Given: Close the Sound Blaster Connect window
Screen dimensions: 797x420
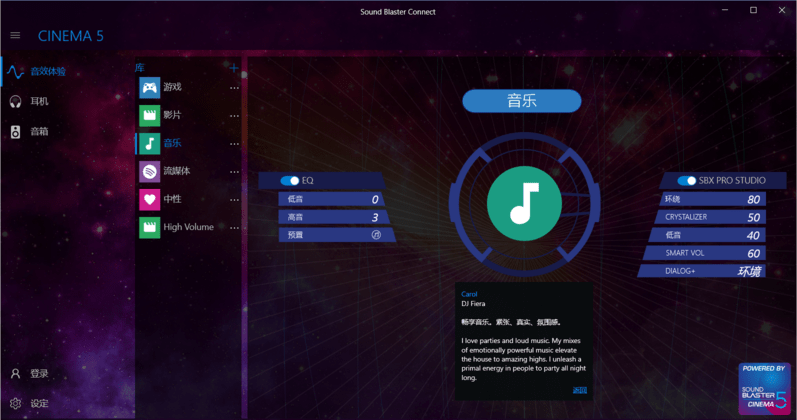Looking at the screenshot, I should 782,10.
